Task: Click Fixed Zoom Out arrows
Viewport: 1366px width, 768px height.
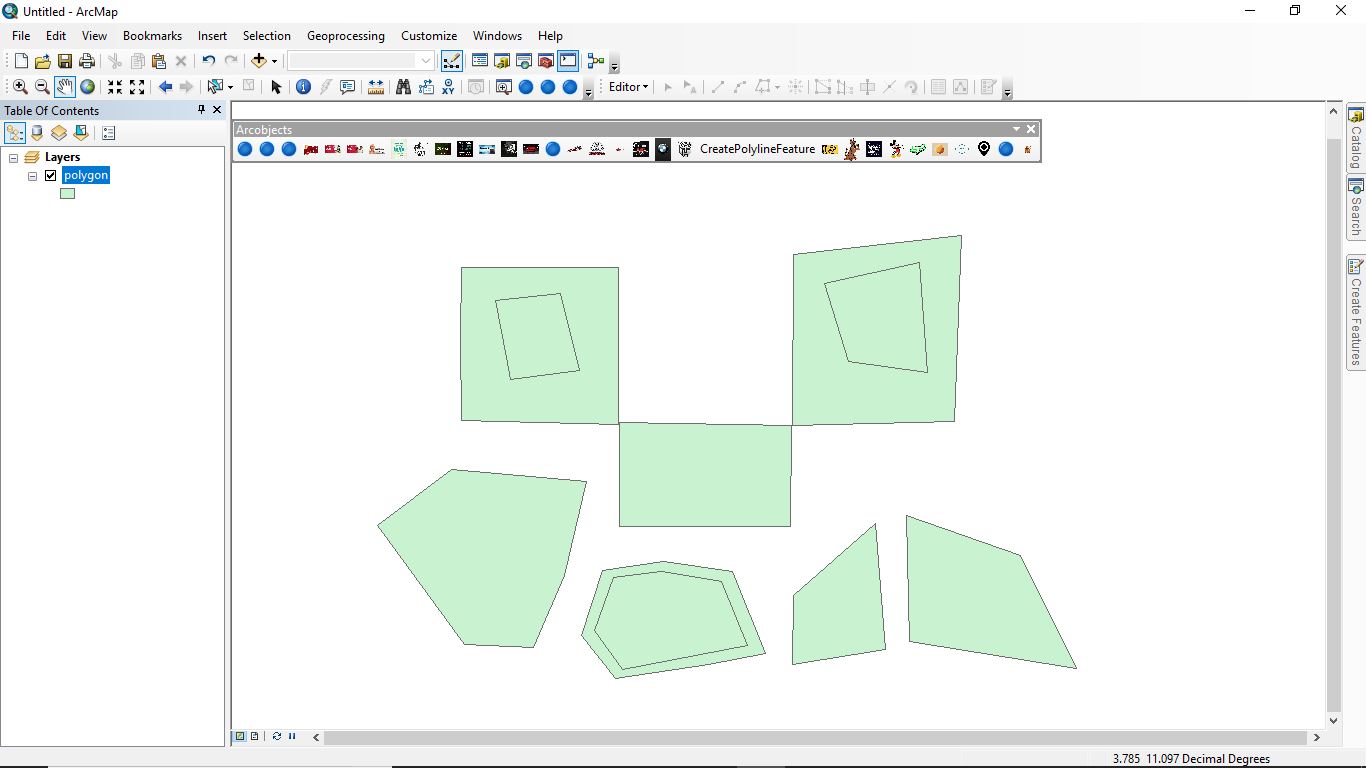Action: click(x=137, y=87)
